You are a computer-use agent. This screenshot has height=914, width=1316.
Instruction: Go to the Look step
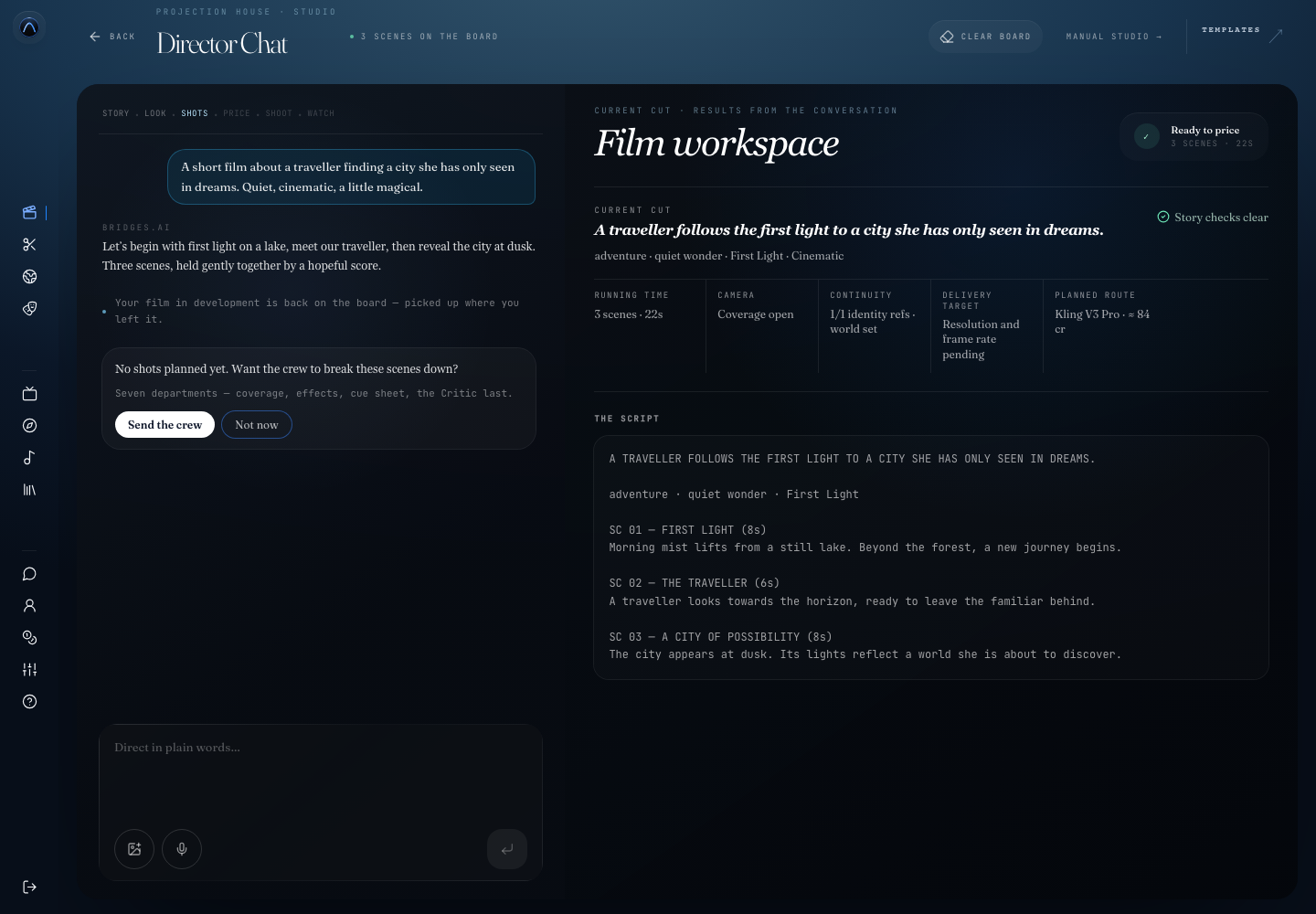tap(155, 113)
